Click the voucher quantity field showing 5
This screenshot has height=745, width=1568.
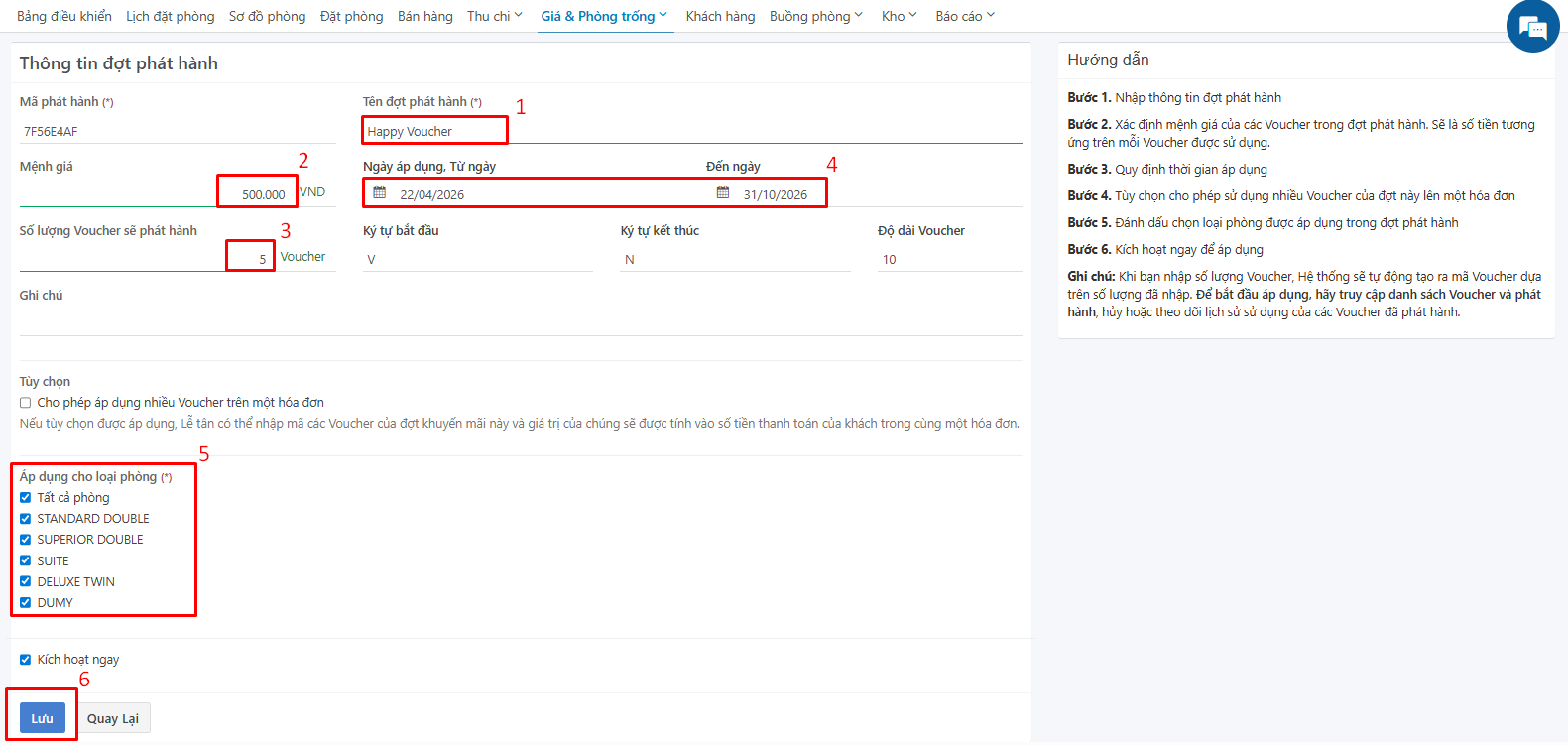[x=146, y=258]
